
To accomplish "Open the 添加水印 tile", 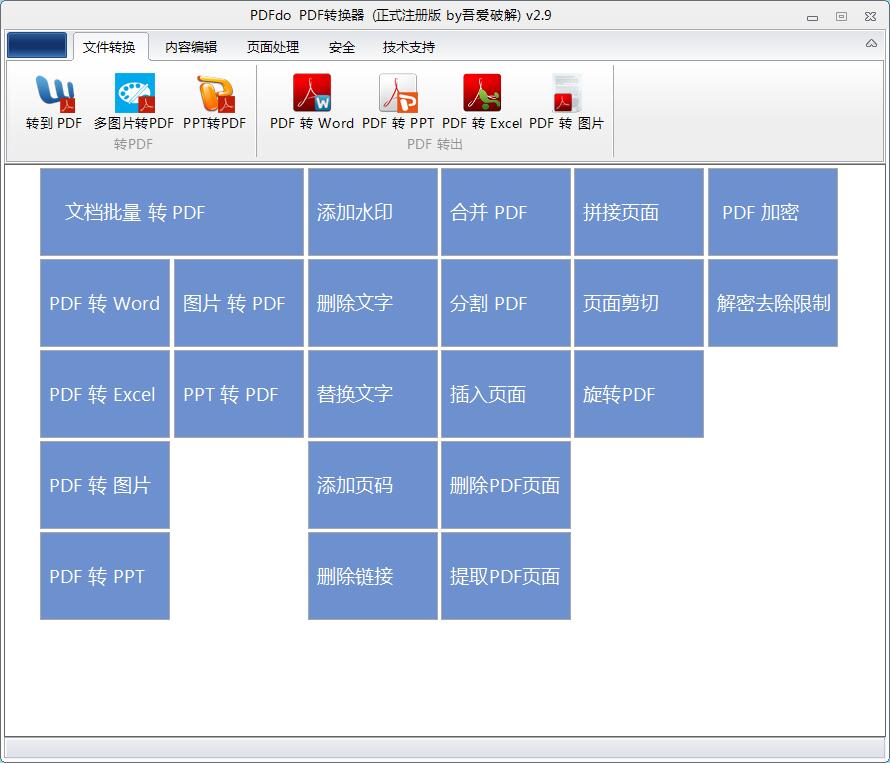I will 372,212.
